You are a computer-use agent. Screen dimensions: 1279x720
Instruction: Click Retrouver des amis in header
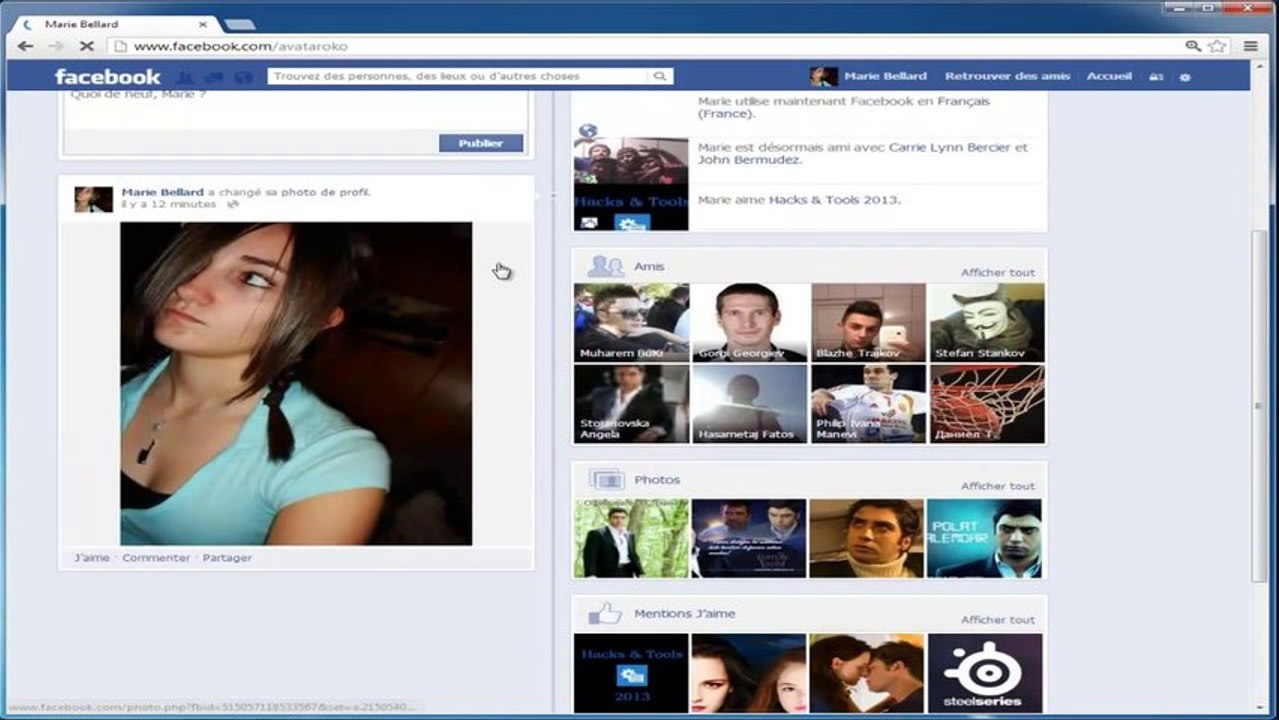tap(1007, 76)
